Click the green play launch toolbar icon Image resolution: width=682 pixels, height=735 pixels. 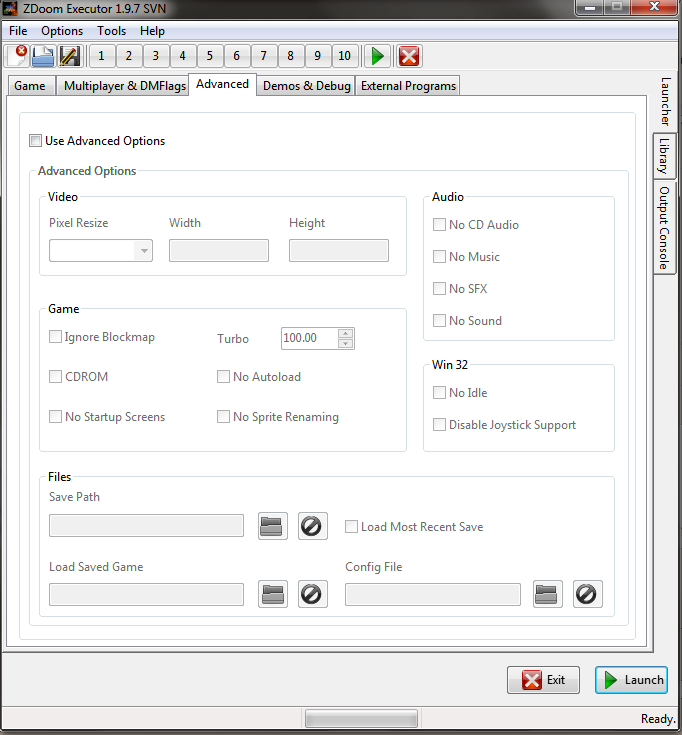[x=377, y=56]
